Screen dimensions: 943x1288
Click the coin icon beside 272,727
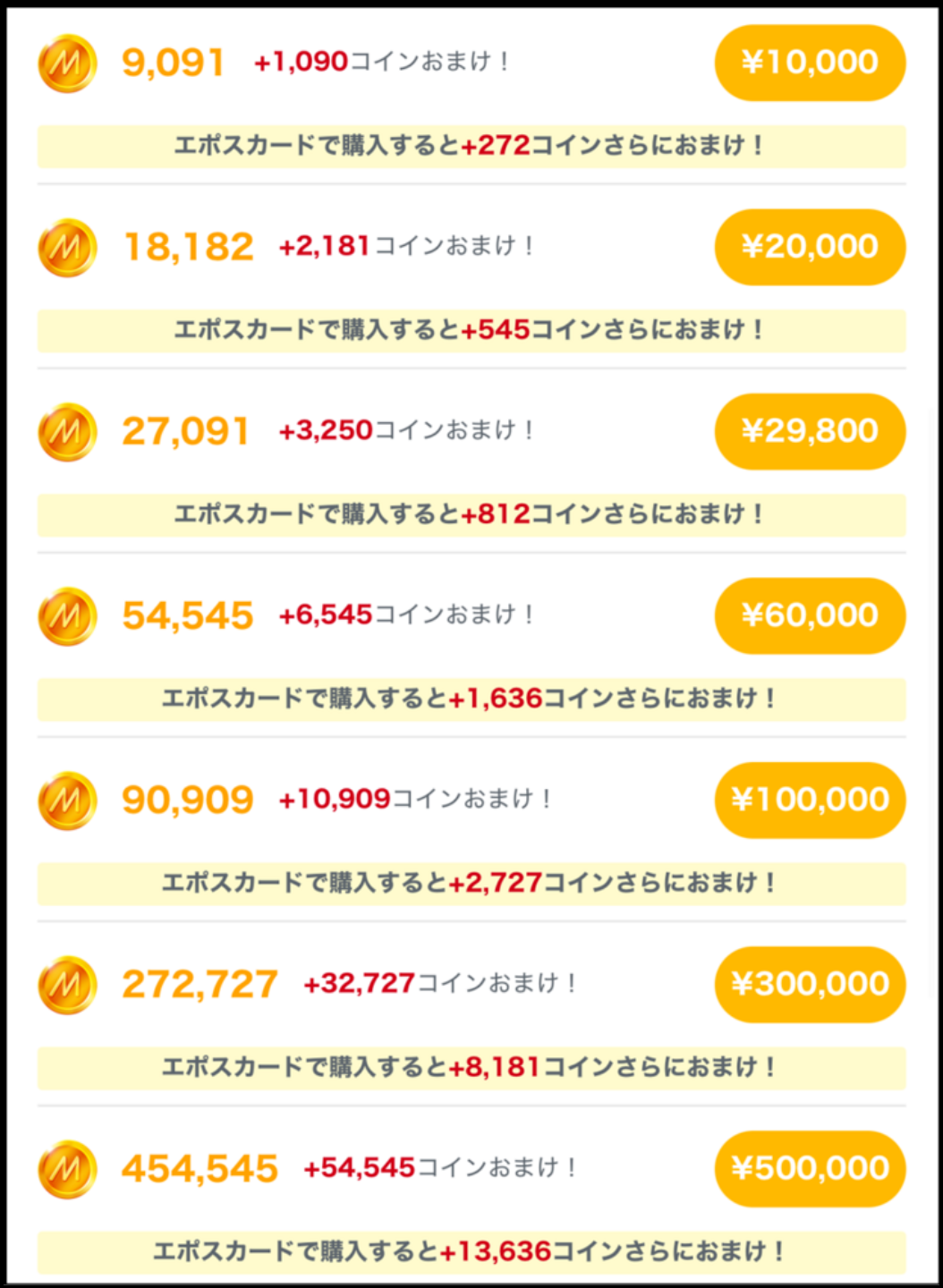point(67,985)
